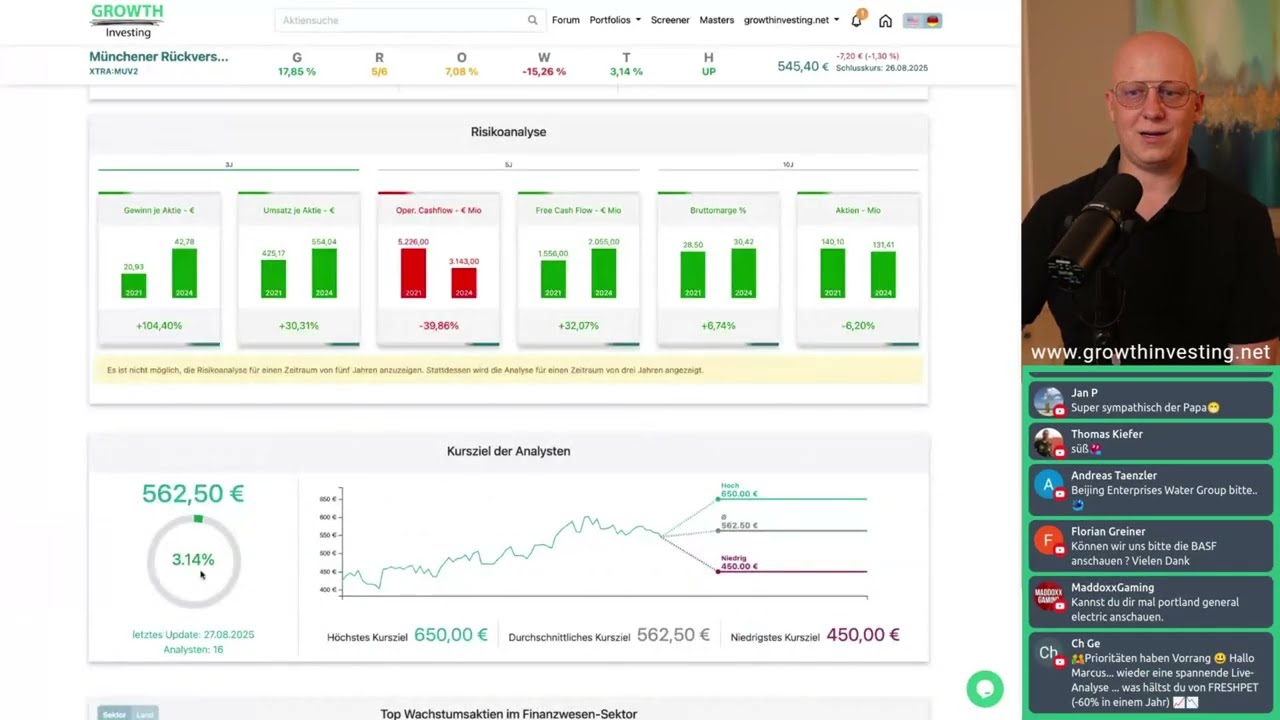Open the Forum page
1280x720 pixels.
pos(565,20)
